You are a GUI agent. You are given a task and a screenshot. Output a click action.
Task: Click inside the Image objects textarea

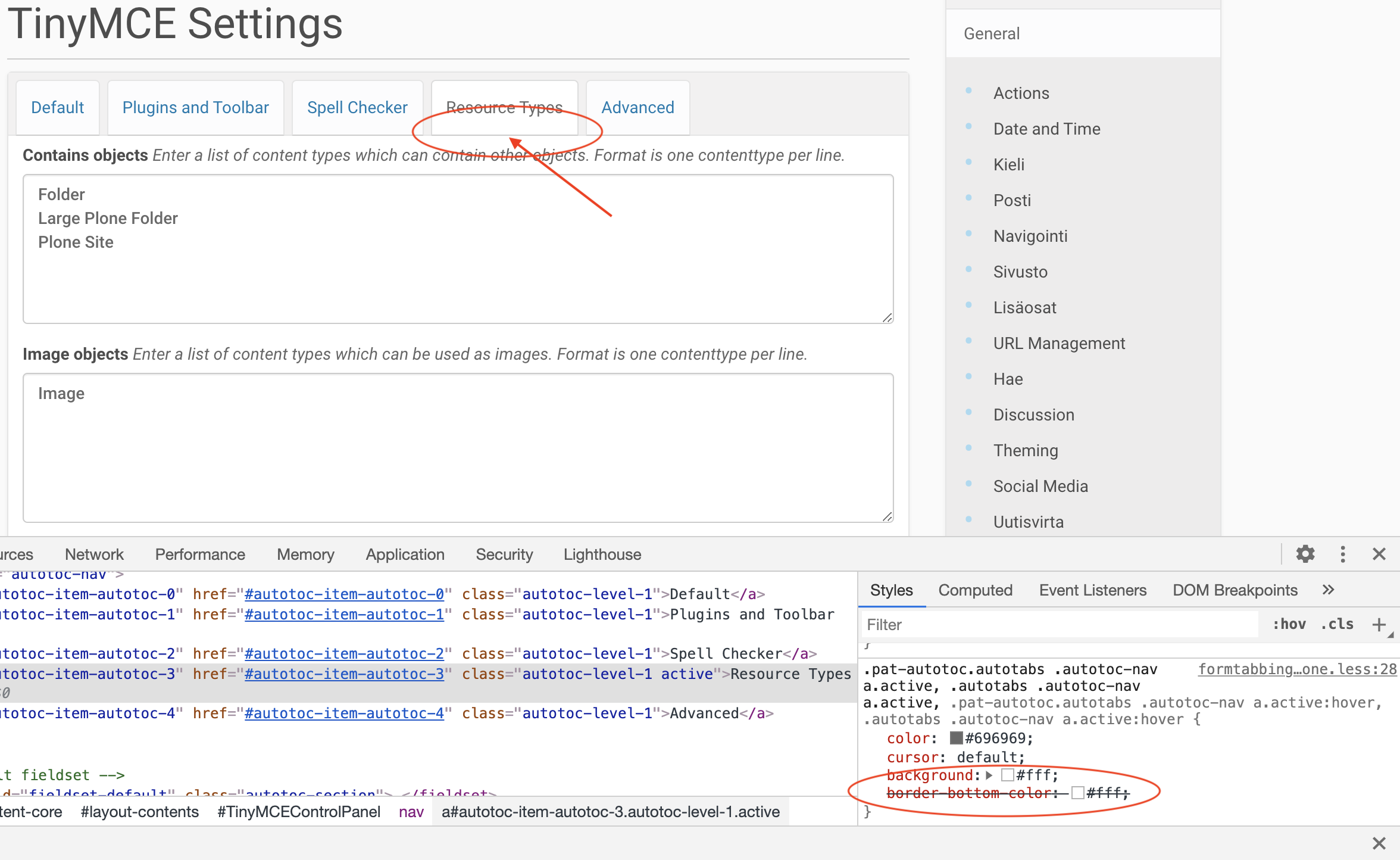(458, 448)
